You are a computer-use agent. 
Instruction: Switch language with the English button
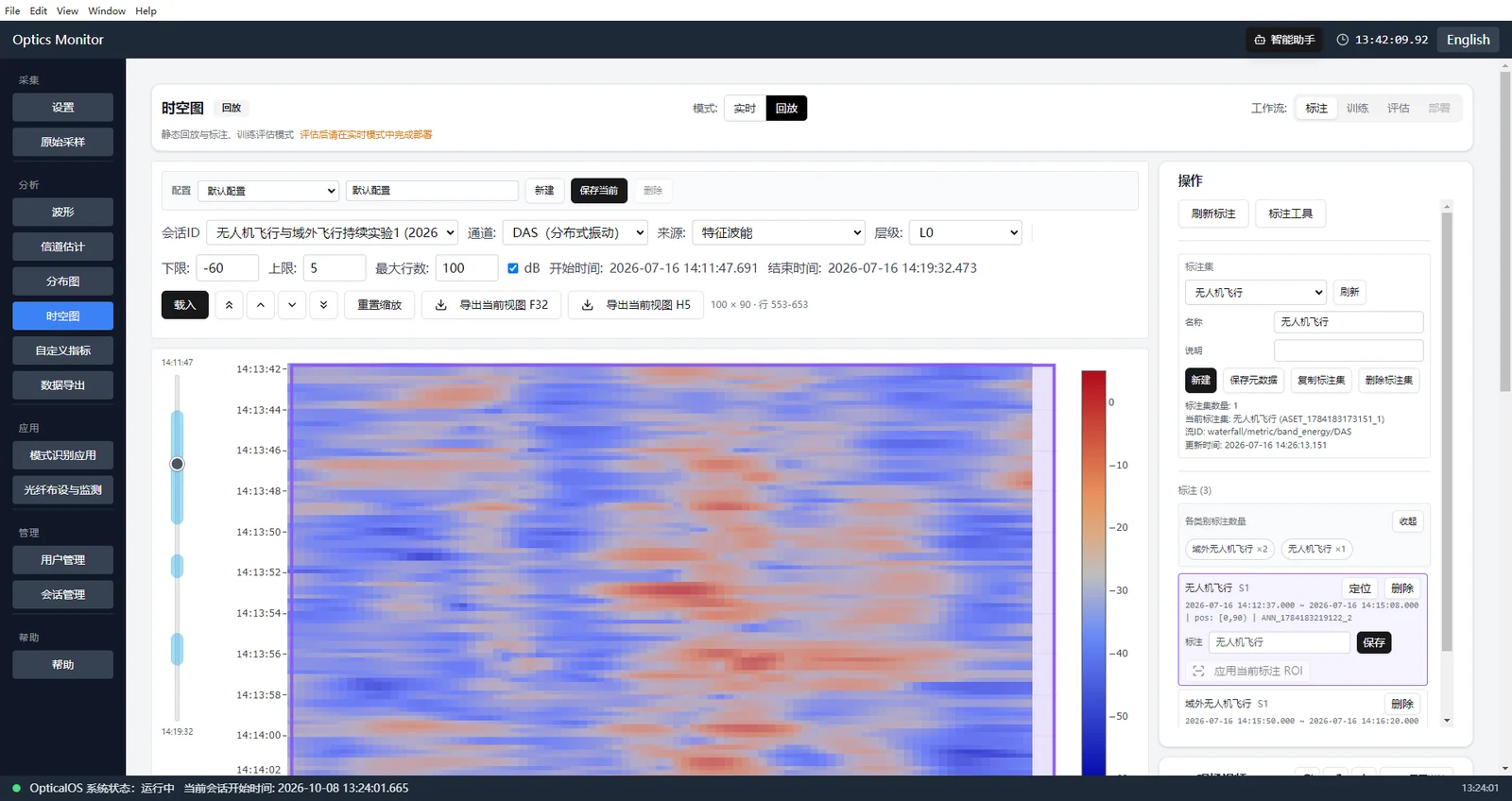pyautogui.click(x=1468, y=40)
